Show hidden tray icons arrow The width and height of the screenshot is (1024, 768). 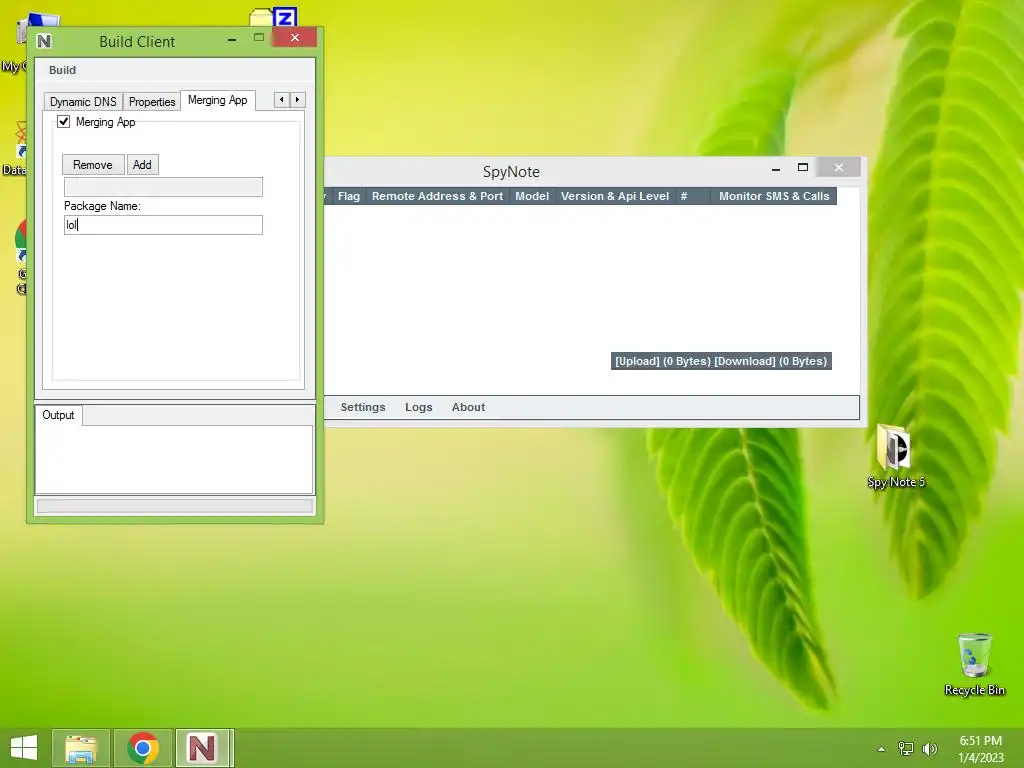point(882,749)
